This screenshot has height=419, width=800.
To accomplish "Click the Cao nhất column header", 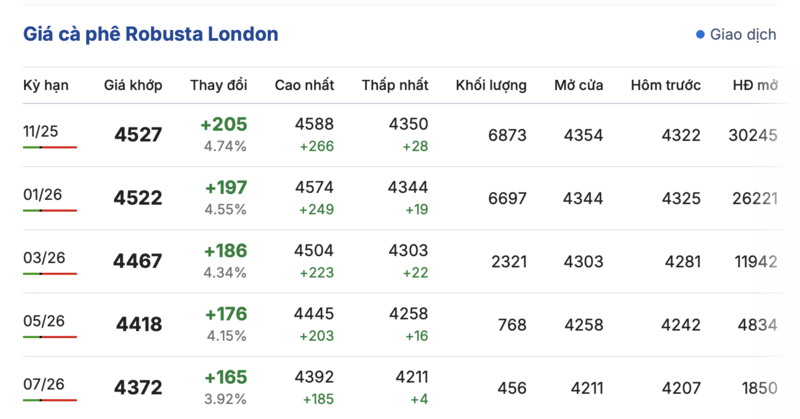I will 305,85.
